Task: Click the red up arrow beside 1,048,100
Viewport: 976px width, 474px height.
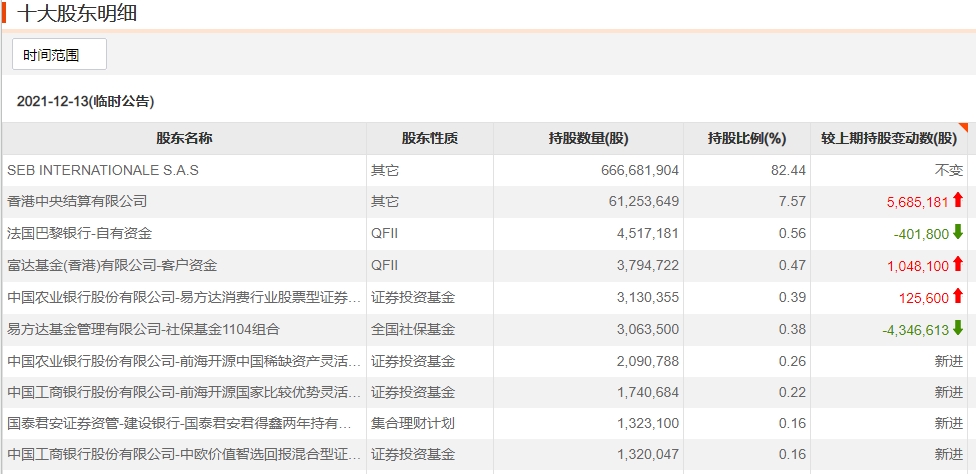Action: (957, 265)
